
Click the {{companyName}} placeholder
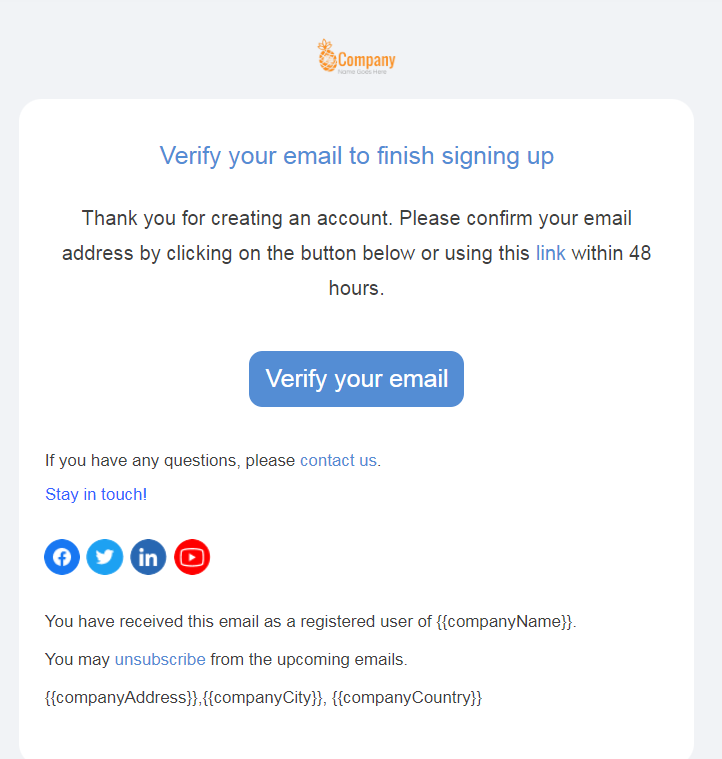(x=505, y=621)
